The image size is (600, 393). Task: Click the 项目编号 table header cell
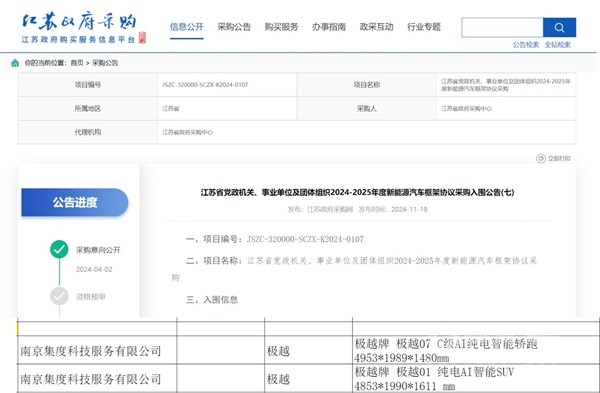pyautogui.click(x=88, y=85)
